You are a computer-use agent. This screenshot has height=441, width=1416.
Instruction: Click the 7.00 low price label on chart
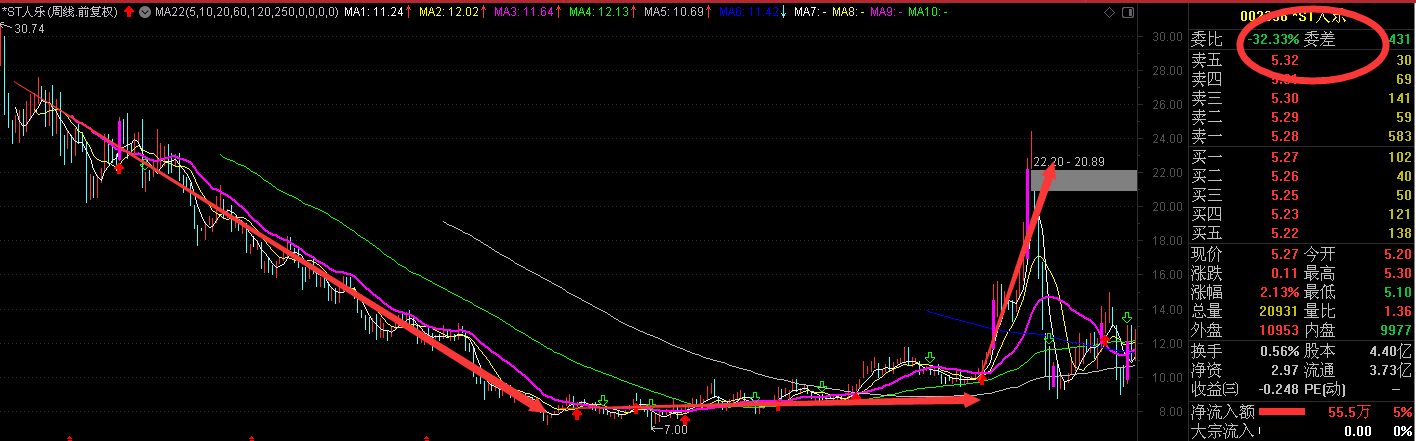(675, 429)
